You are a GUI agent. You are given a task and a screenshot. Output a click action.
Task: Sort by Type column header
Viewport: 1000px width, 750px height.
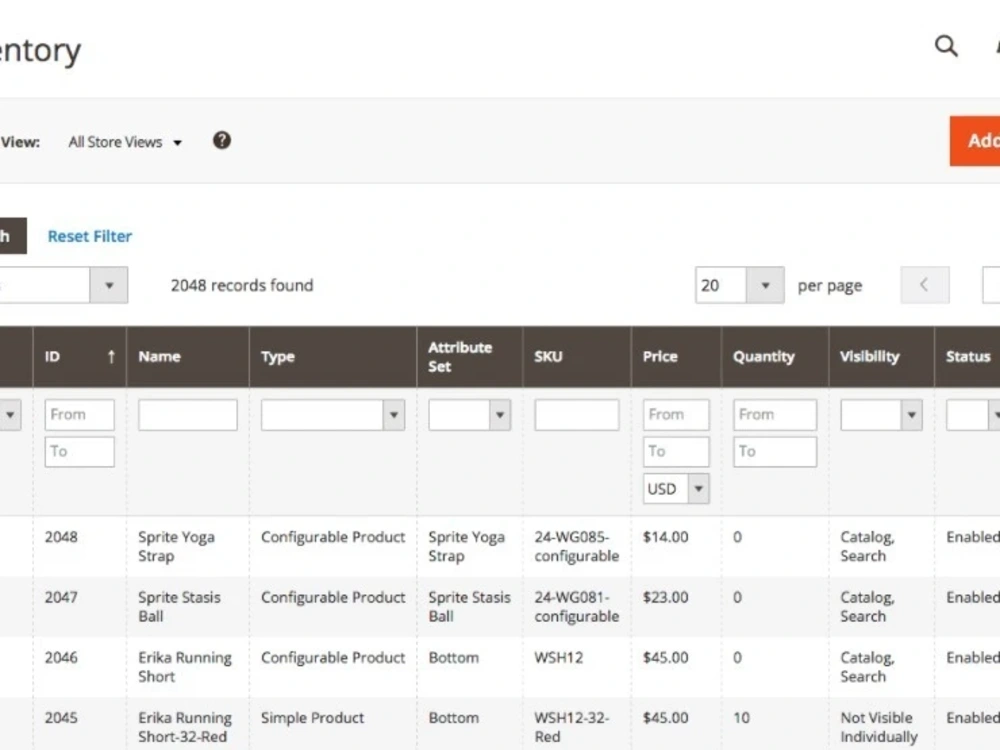(333, 357)
